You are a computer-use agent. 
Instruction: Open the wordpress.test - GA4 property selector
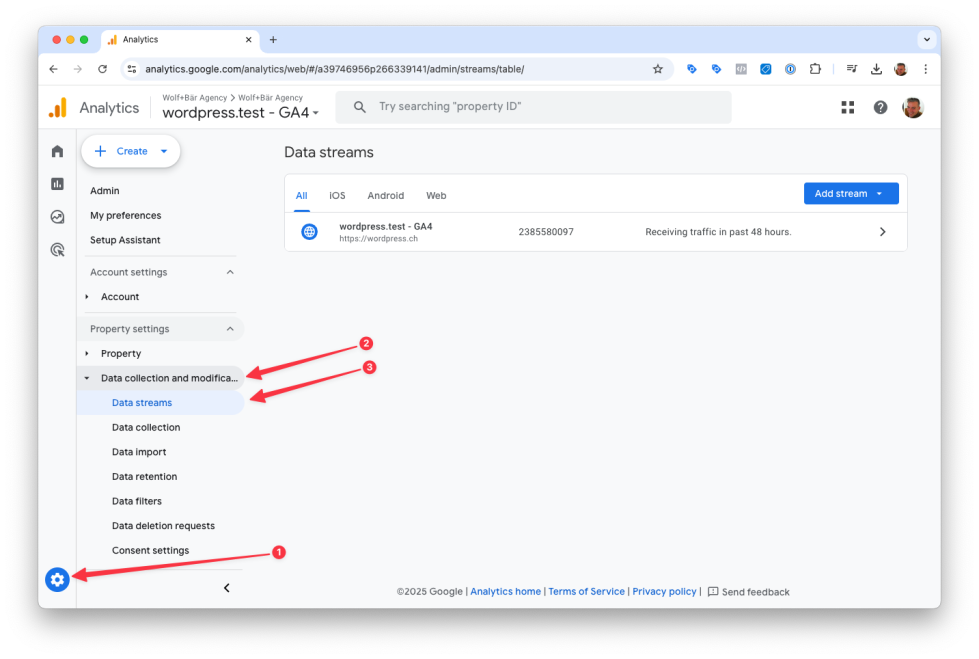point(240,112)
